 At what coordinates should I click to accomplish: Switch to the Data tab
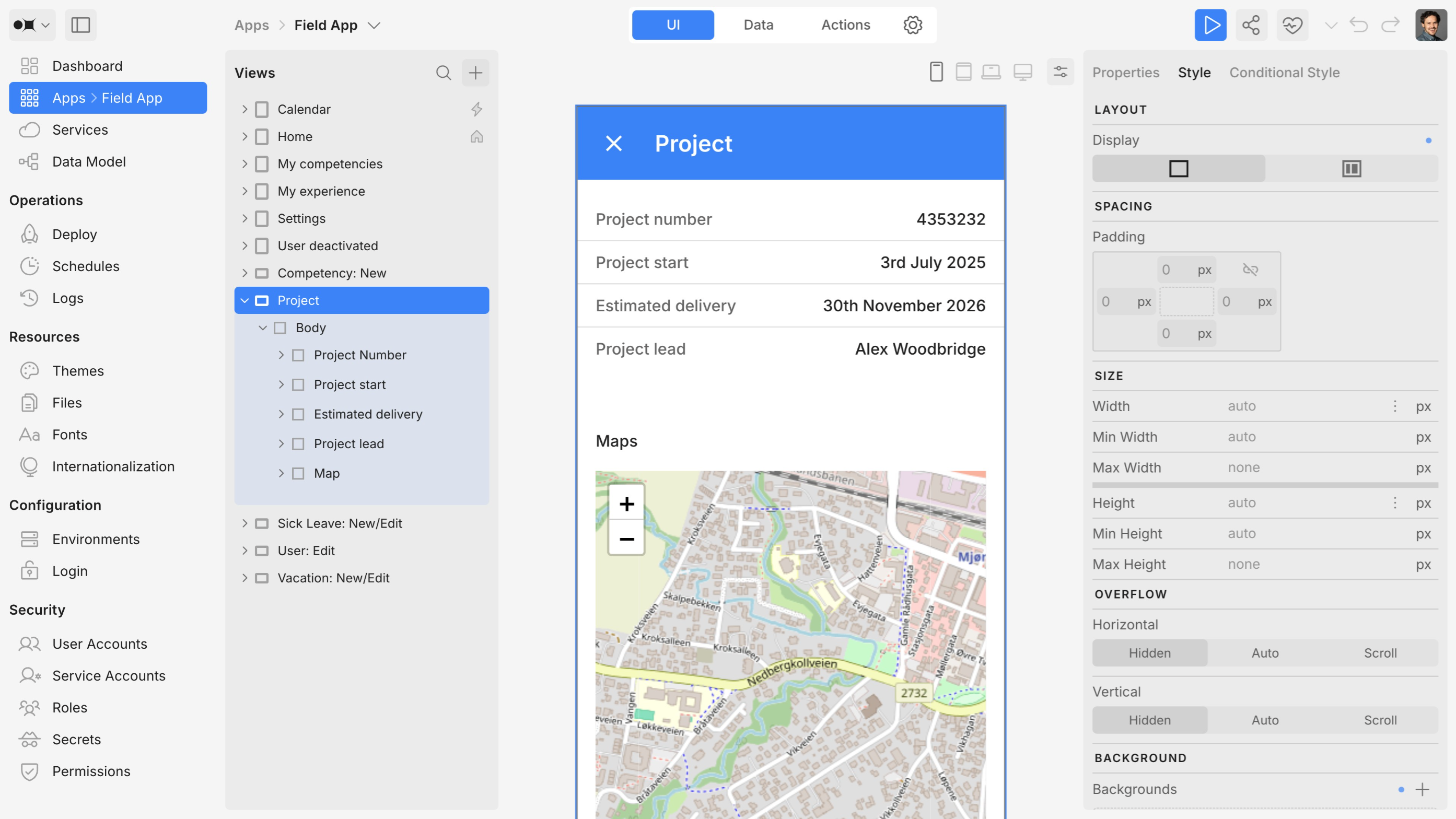[x=758, y=25]
